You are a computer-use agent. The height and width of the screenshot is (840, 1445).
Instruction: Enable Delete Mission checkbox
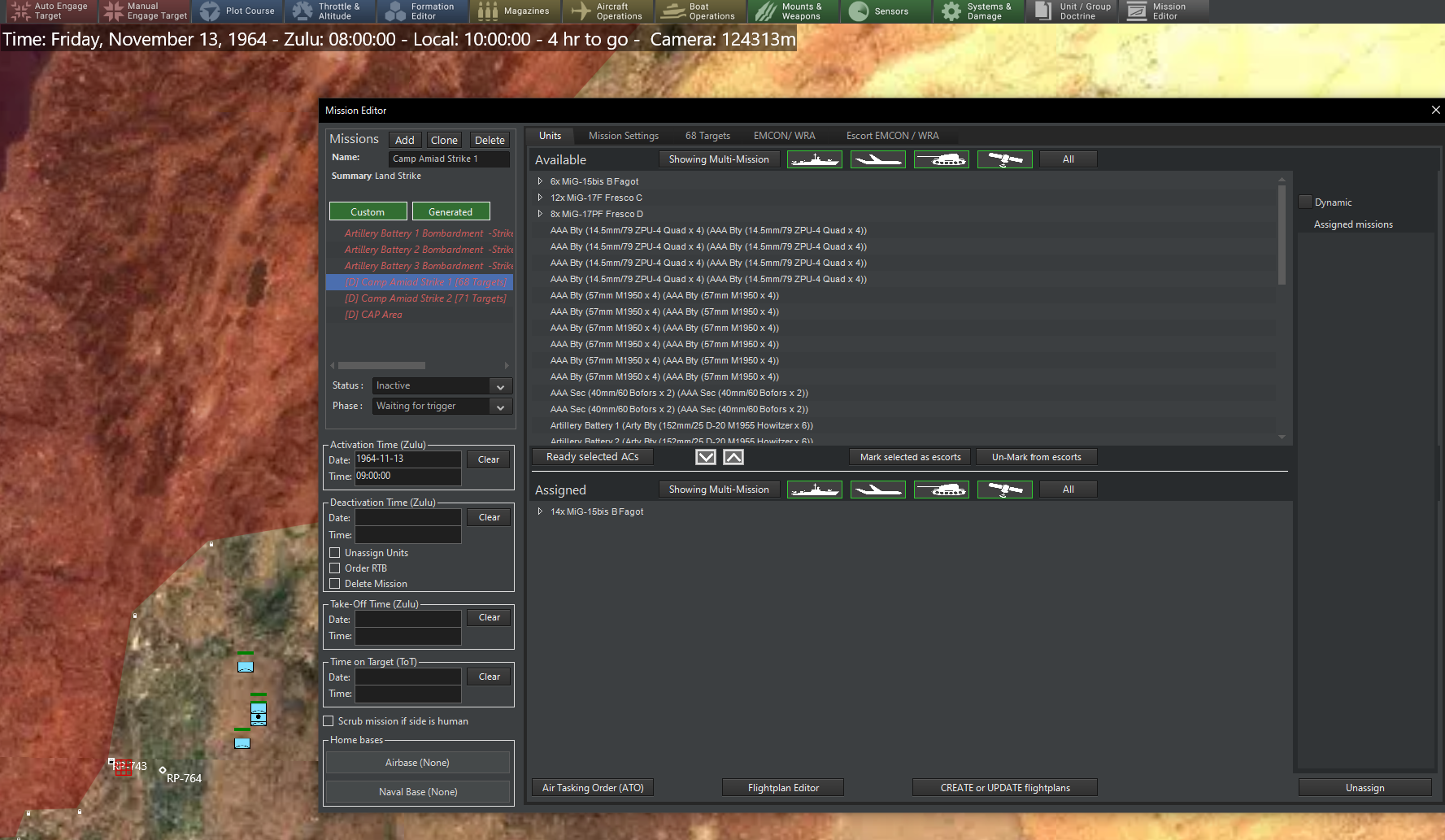[334, 584]
